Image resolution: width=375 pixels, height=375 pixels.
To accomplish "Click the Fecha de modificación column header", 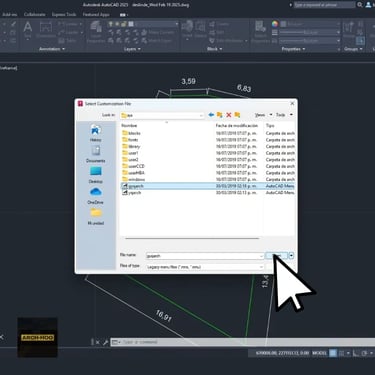I will coord(237,126).
